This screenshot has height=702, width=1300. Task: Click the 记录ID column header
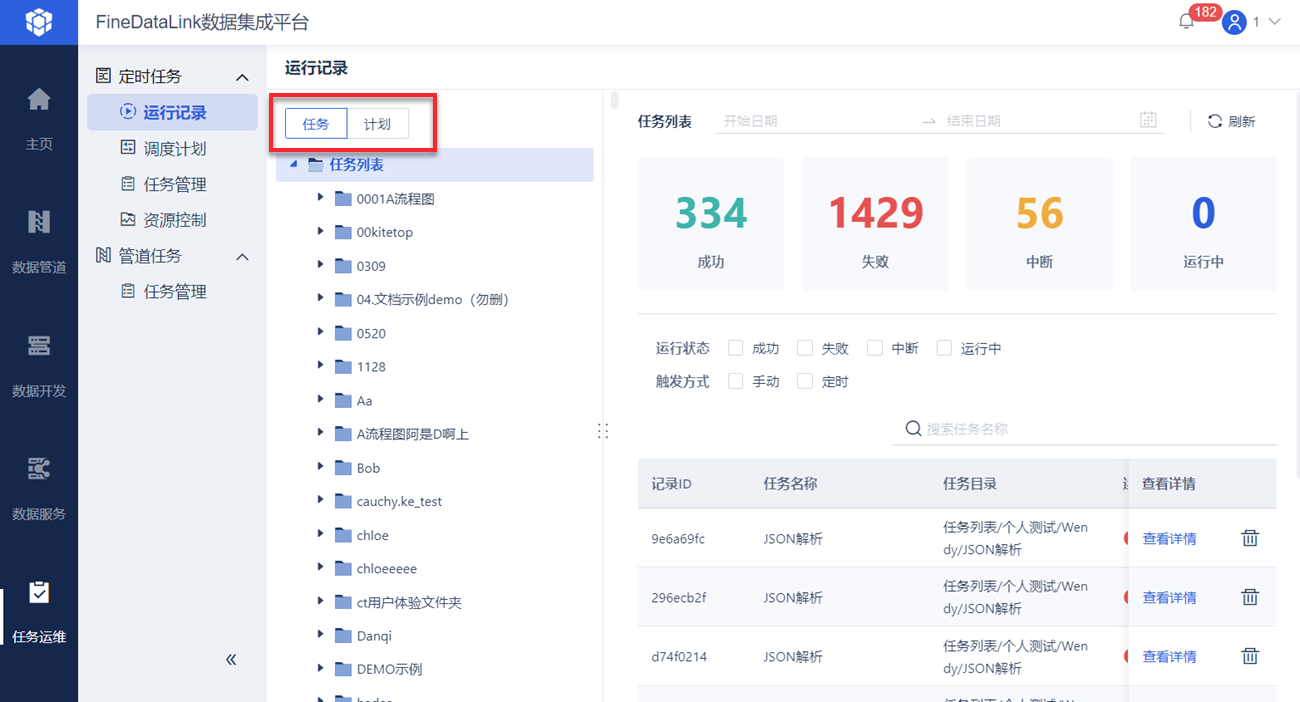click(x=672, y=484)
